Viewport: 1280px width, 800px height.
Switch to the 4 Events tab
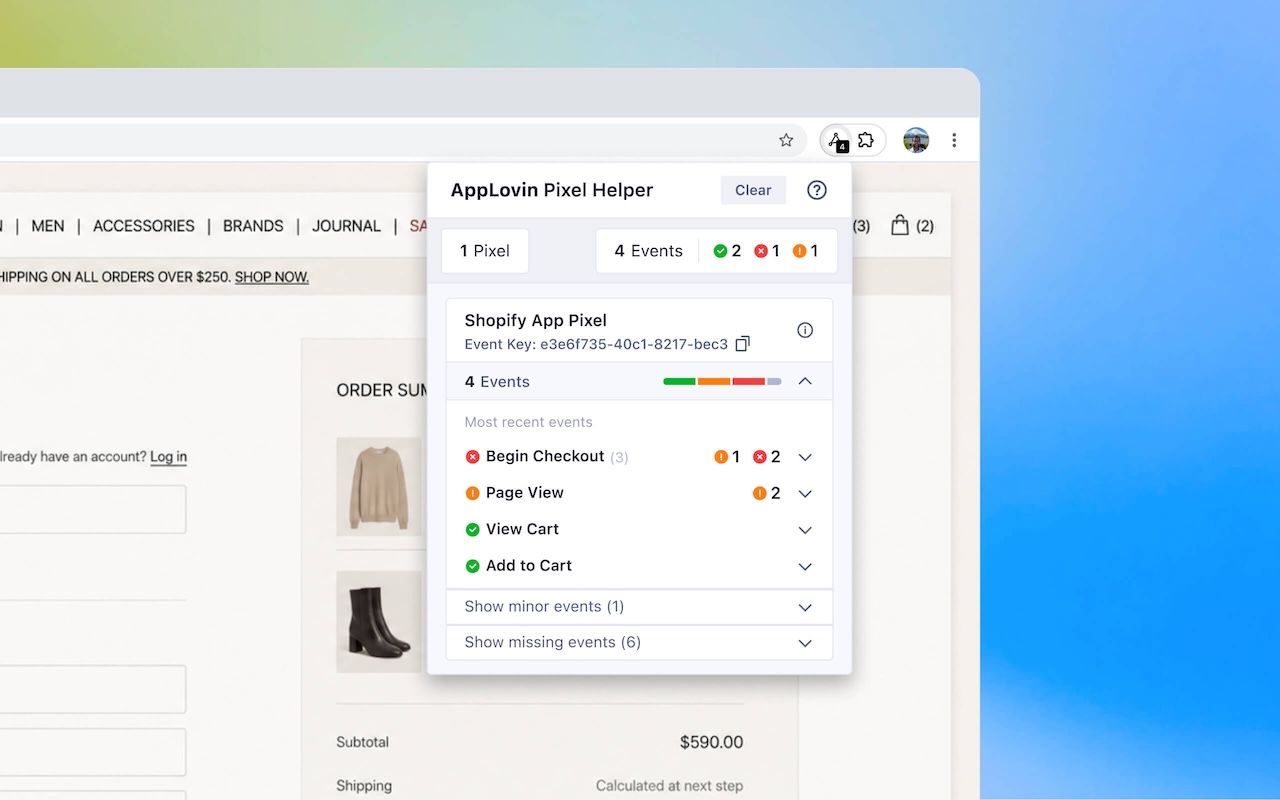click(716, 251)
